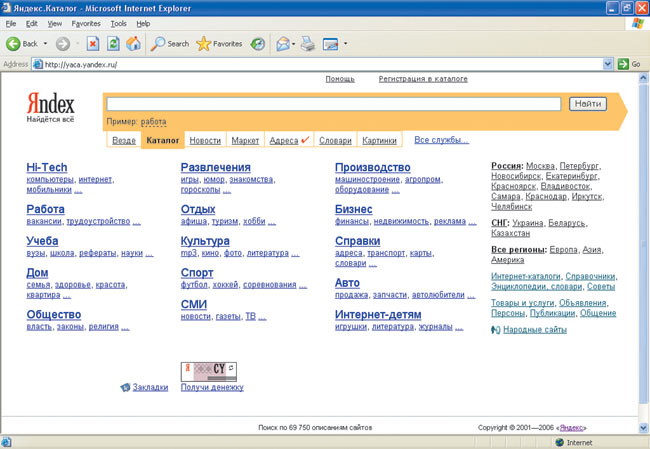Open the Развлечения category
Viewport: 650px width, 449px height.
pos(216,167)
